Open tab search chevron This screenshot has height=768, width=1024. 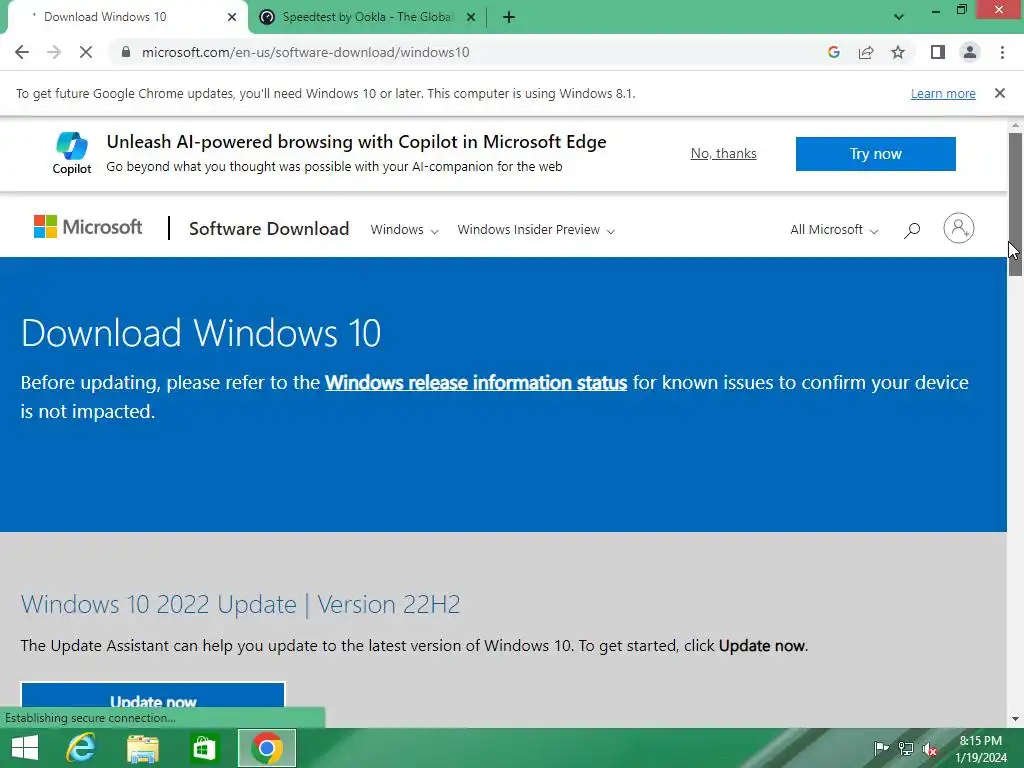tap(899, 17)
